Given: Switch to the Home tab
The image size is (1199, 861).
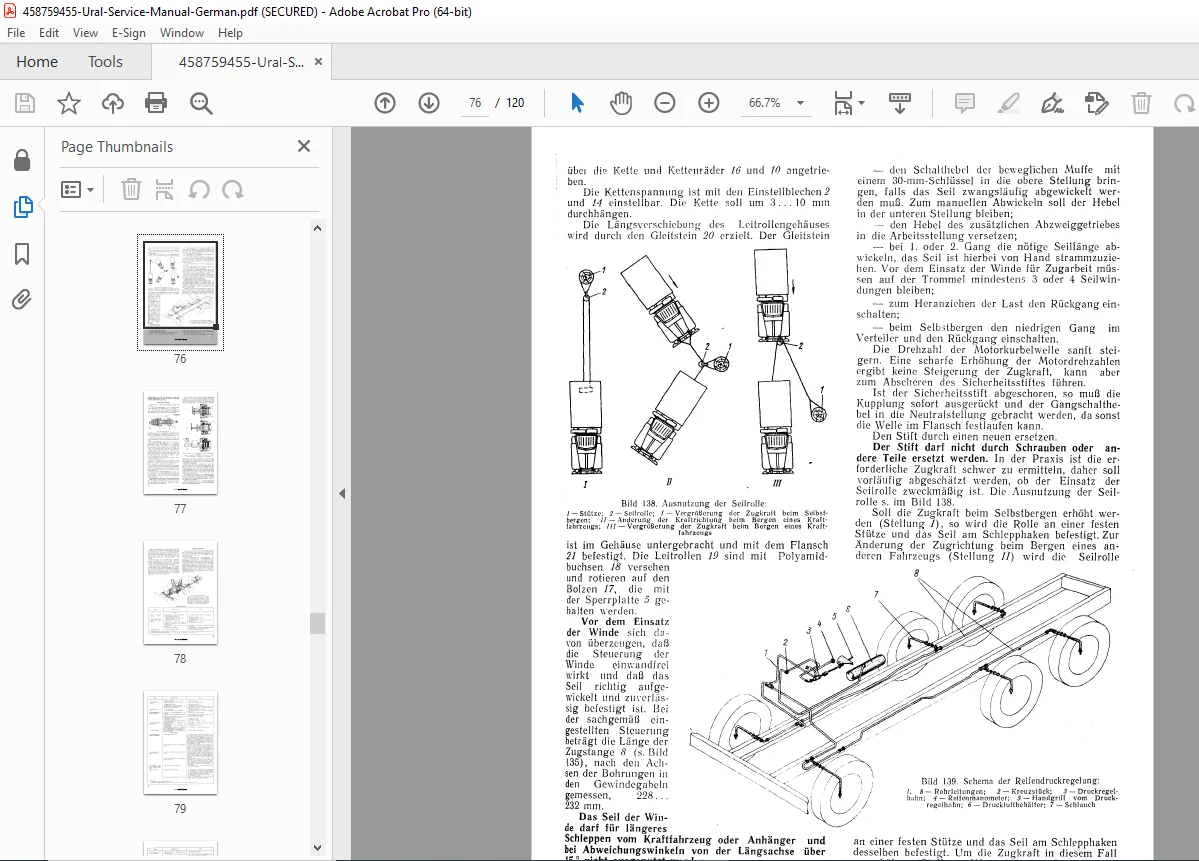Looking at the screenshot, I should tap(37, 62).
